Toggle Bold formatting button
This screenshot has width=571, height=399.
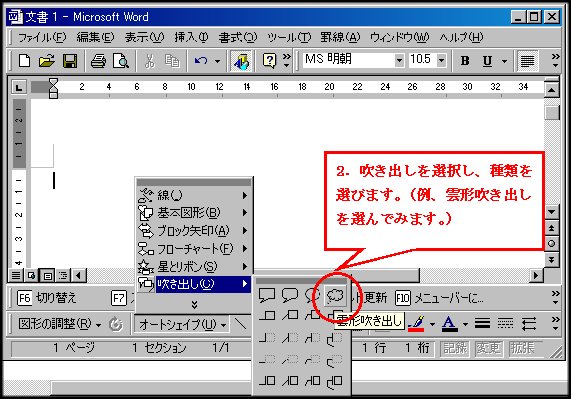coord(465,61)
